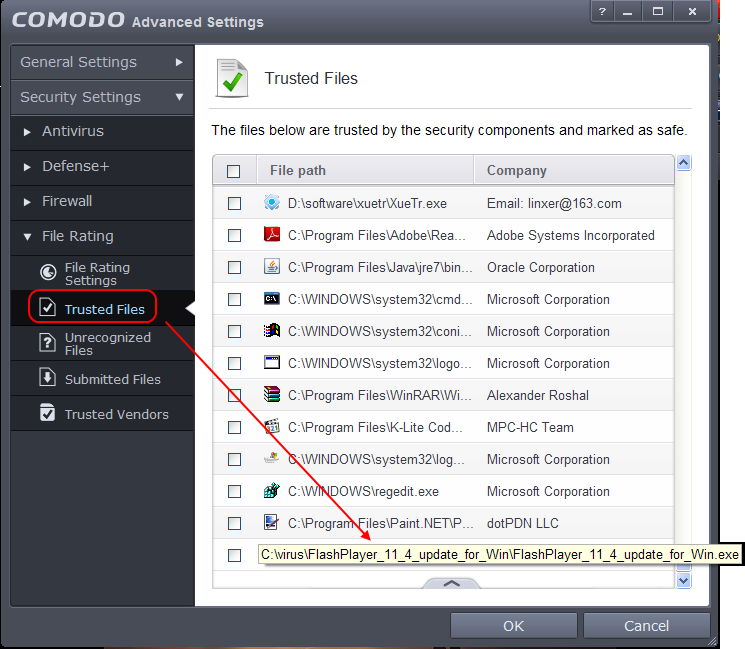745x649 pixels.
Task: Open Trusted Vendors page
Action: [x=102, y=413]
